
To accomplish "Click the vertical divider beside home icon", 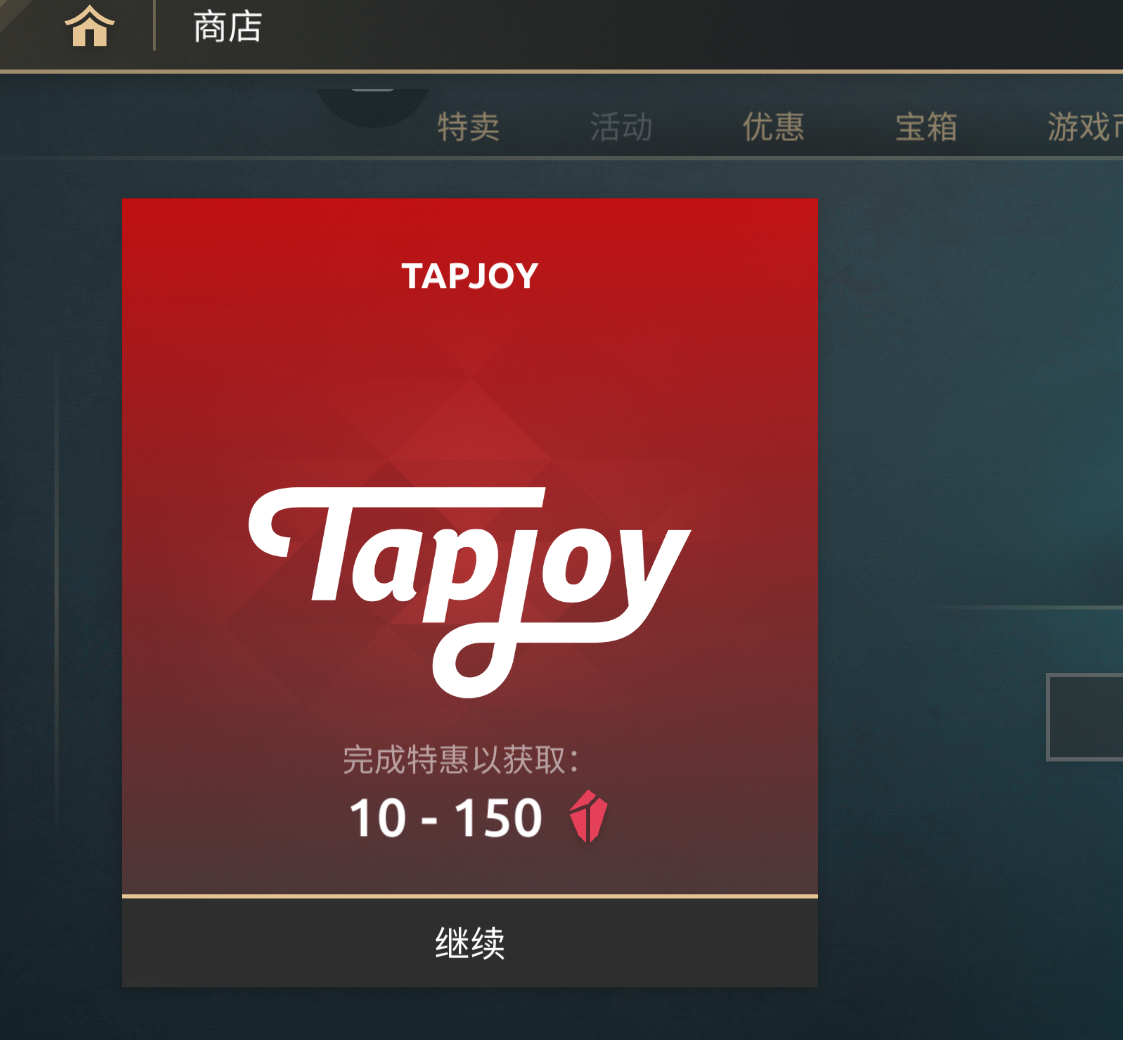I will point(154,26).
